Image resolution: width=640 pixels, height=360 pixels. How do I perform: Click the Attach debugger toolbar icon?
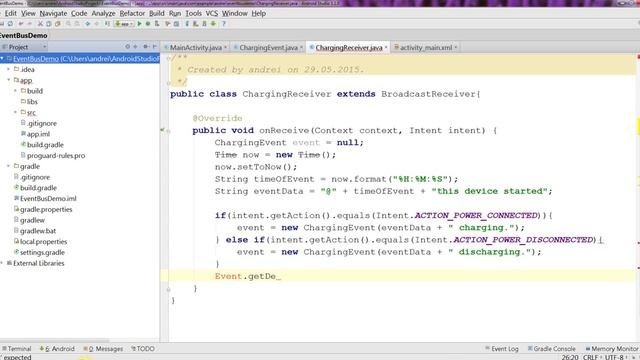coord(157,24)
